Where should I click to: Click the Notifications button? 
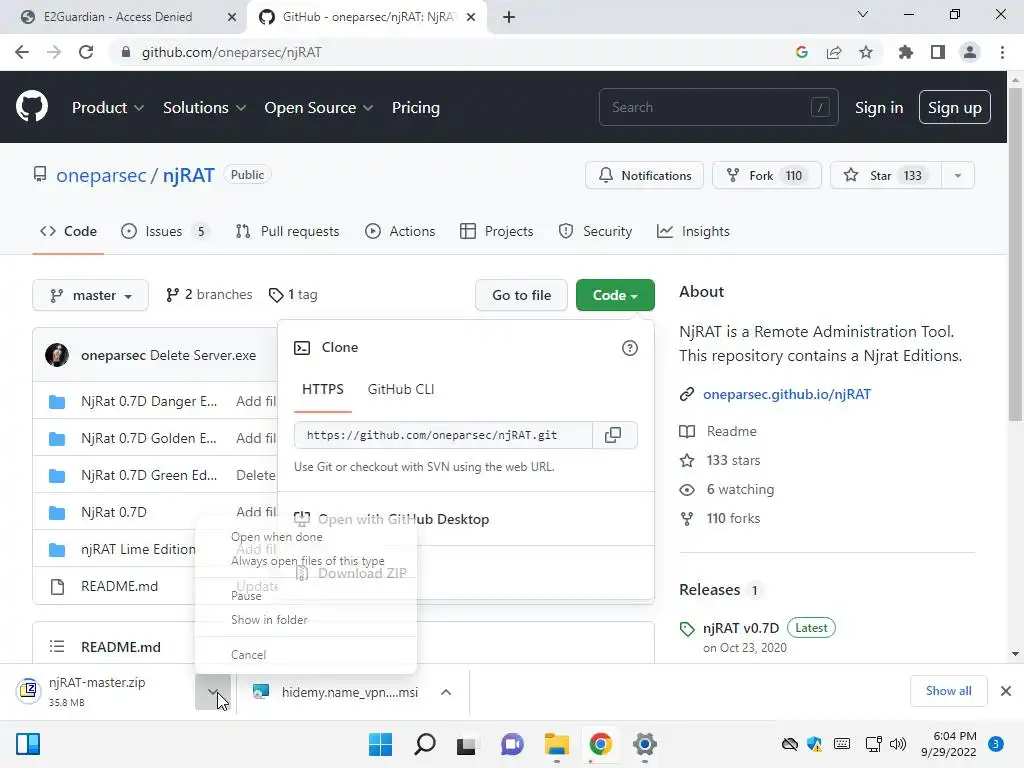coord(644,176)
